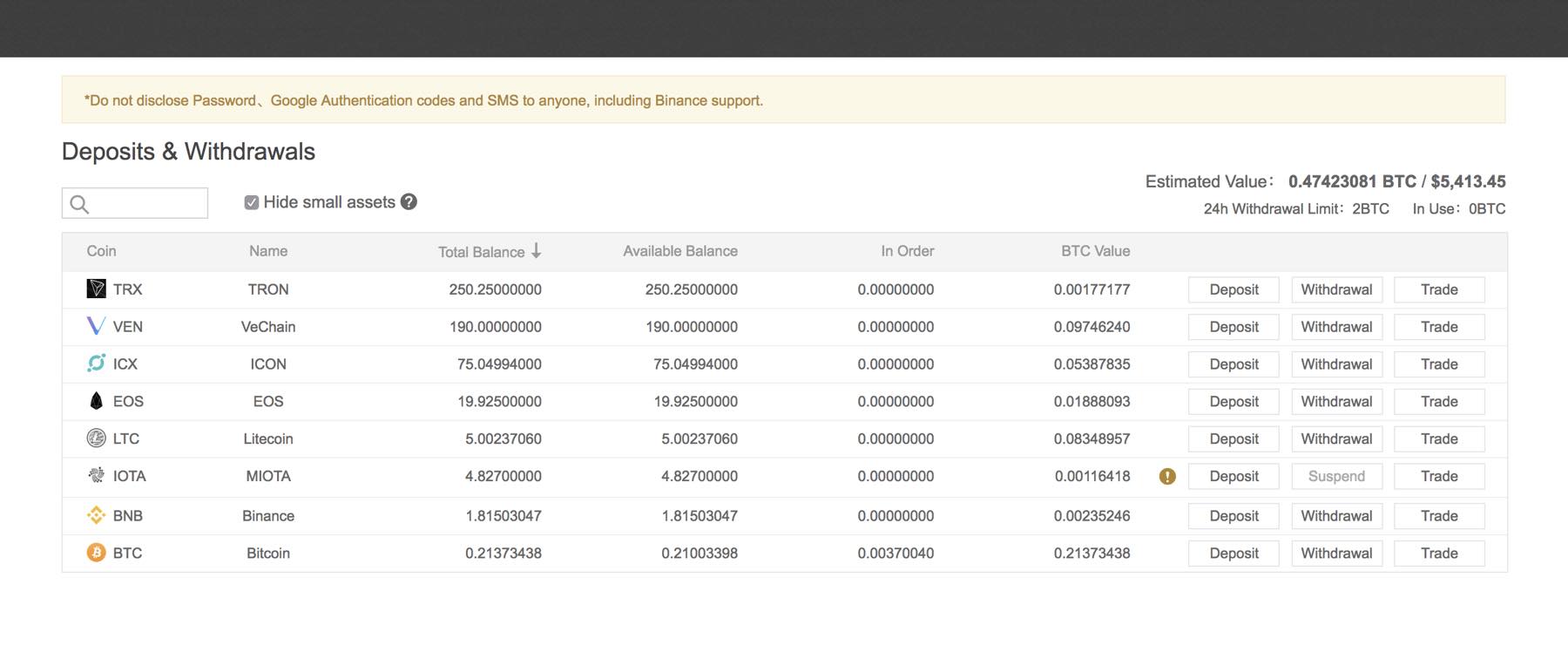Select Trade for BNB
Image resolution: width=1568 pixels, height=659 pixels.
[x=1439, y=516]
